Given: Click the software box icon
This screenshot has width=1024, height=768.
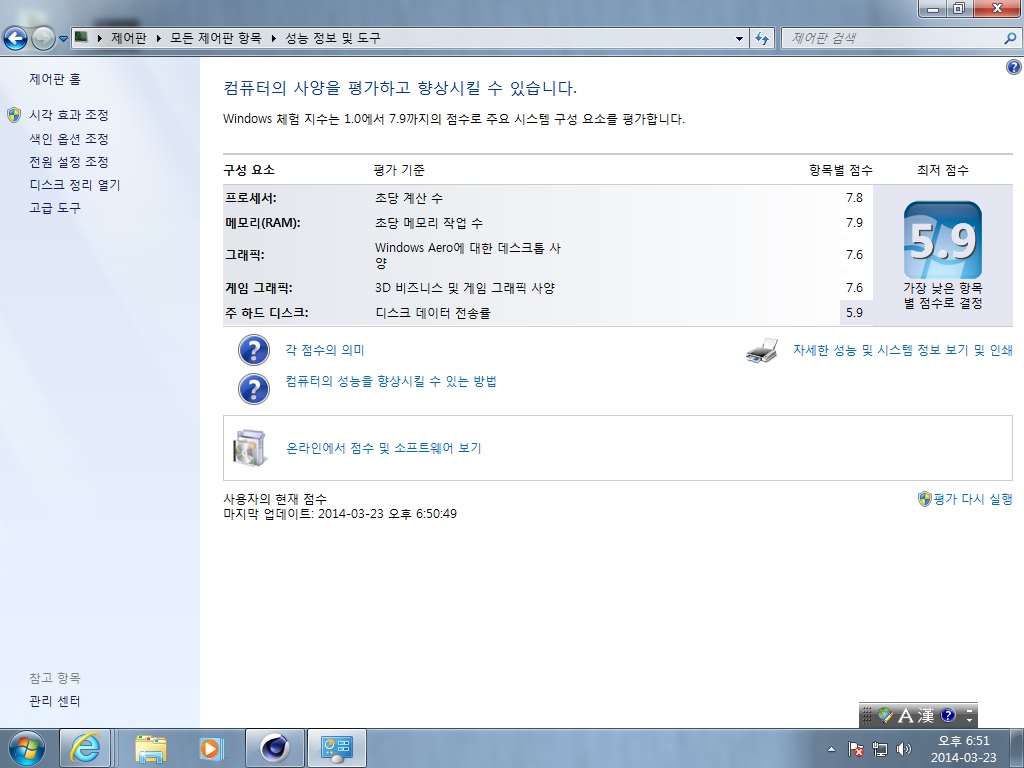Looking at the screenshot, I should click(x=250, y=448).
